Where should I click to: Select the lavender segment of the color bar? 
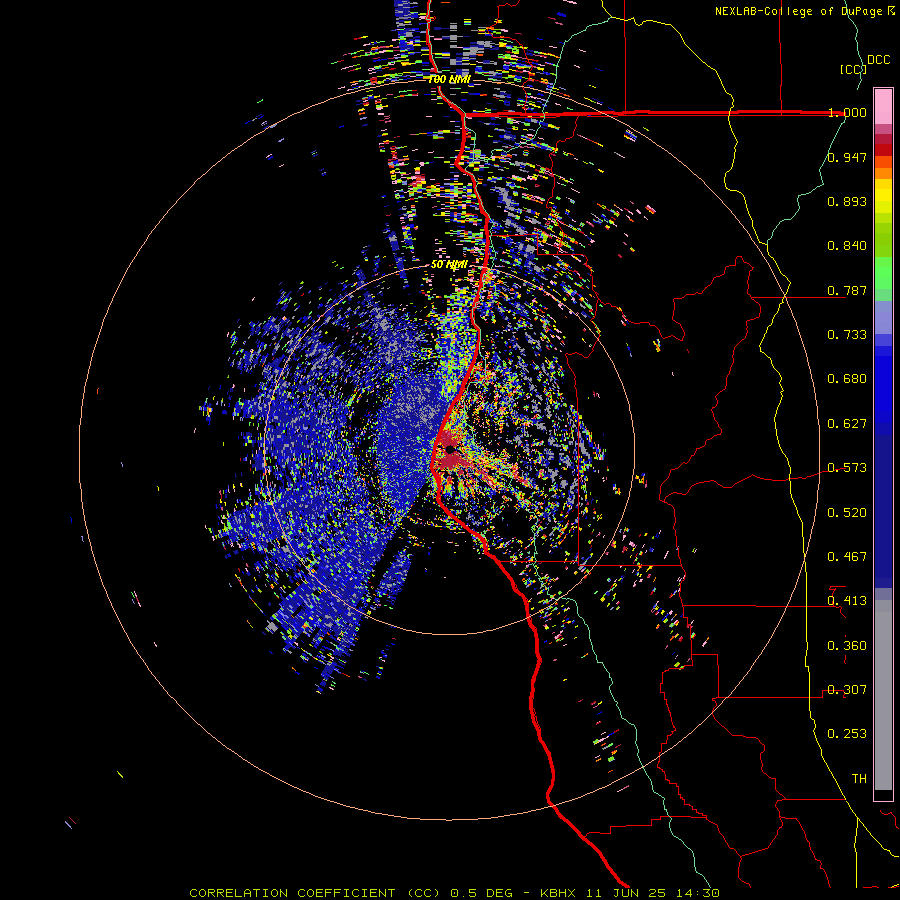pyautogui.click(x=883, y=317)
